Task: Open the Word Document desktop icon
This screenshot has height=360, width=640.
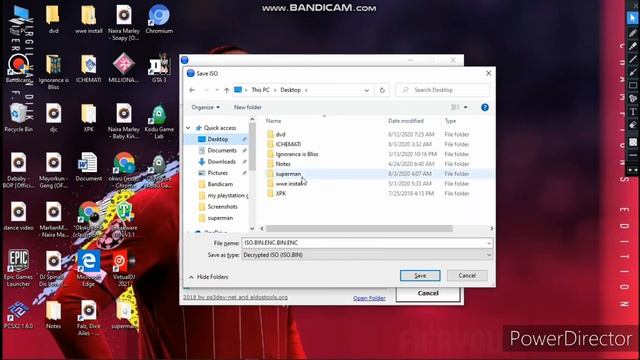Action: coord(89,167)
